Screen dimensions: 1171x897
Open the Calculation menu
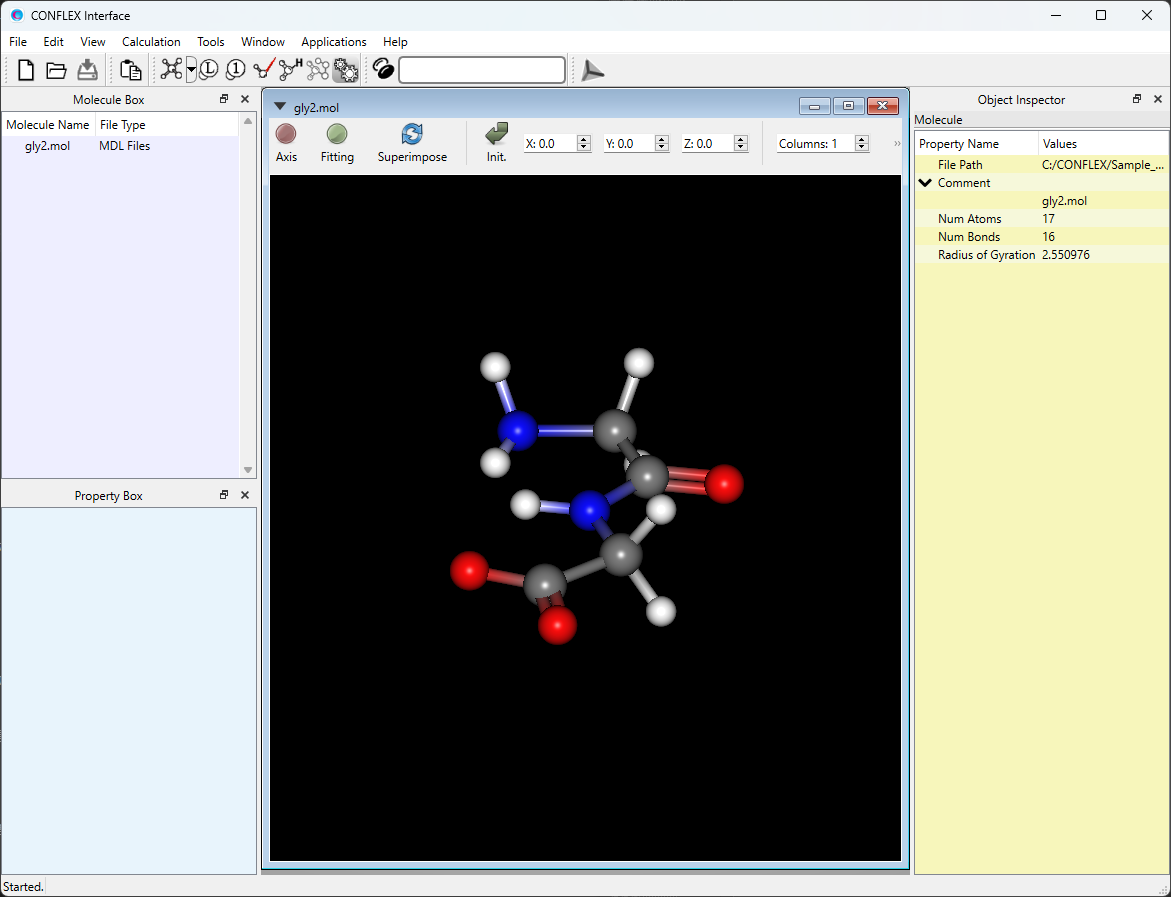click(x=151, y=42)
